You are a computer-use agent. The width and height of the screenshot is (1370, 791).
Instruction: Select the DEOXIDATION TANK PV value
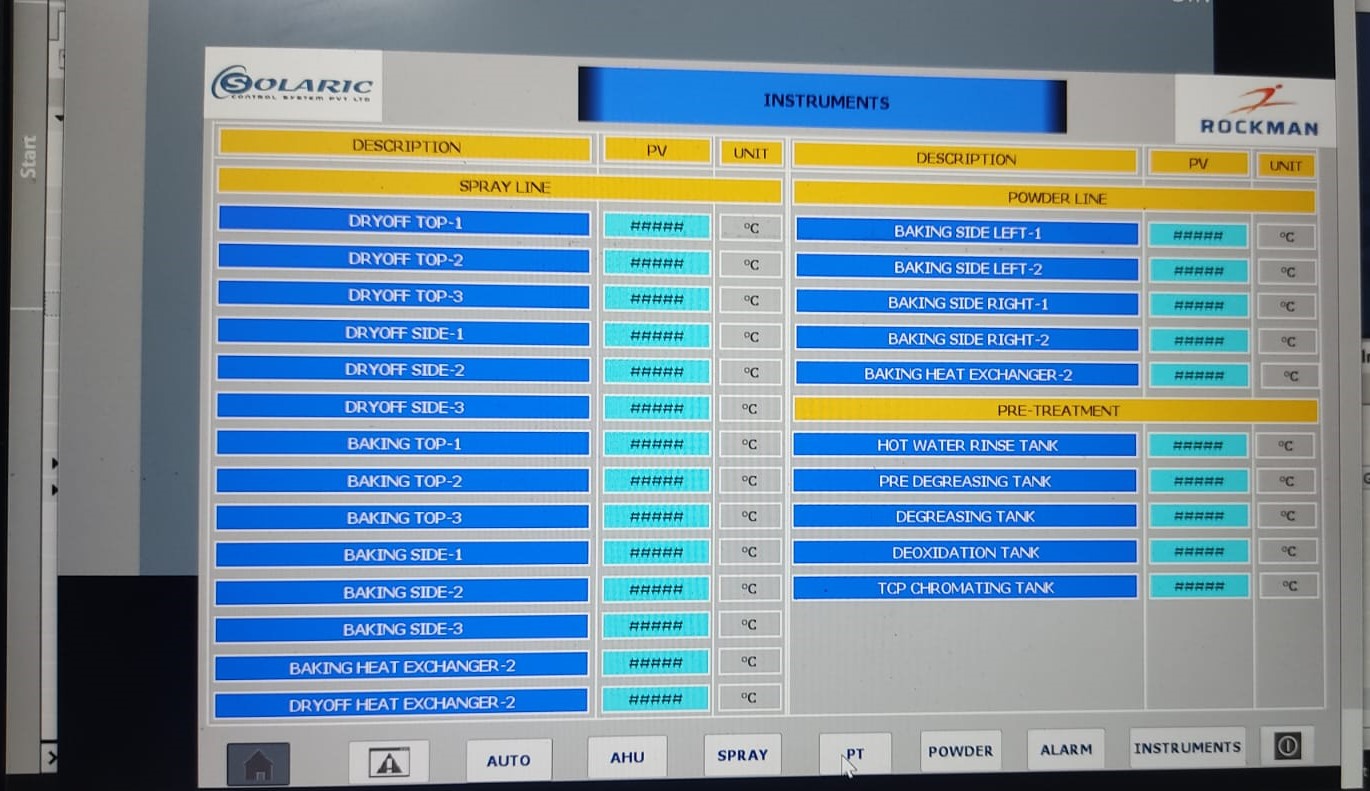click(1199, 551)
